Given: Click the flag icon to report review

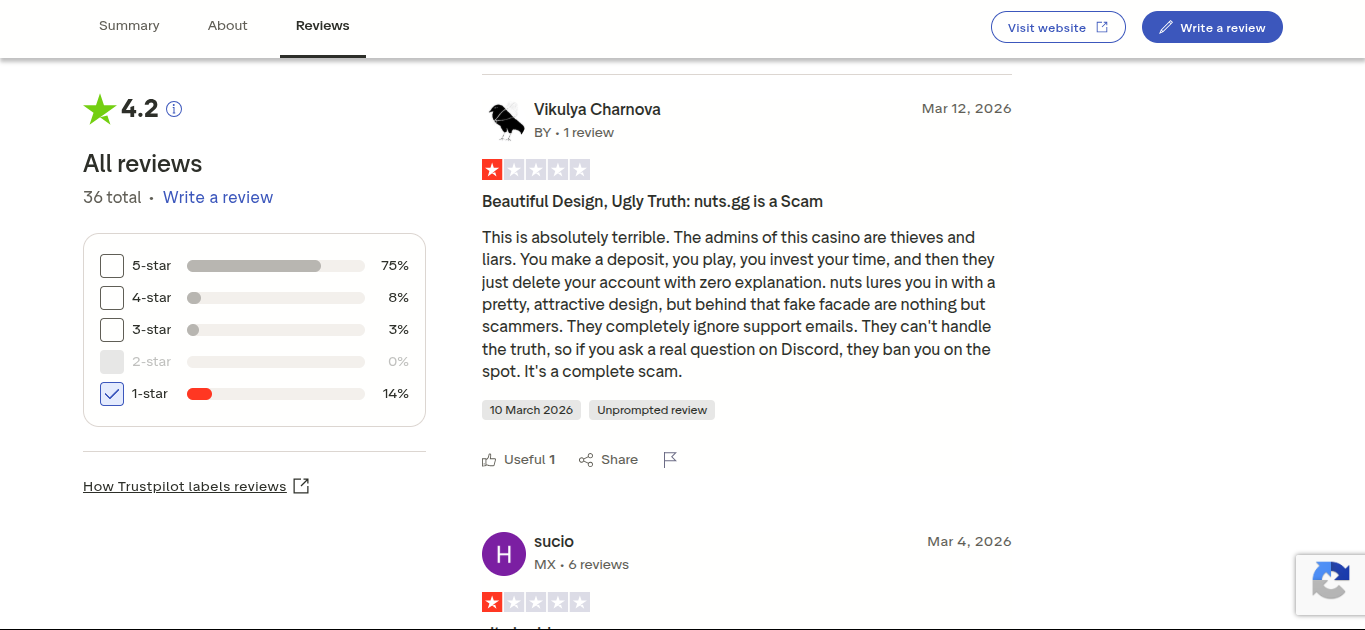Looking at the screenshot, I should (670, 460).
